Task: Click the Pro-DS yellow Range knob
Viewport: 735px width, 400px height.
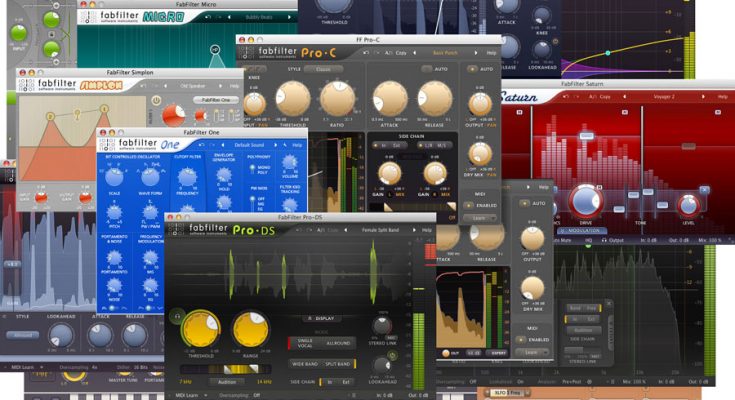Action: 251,329
